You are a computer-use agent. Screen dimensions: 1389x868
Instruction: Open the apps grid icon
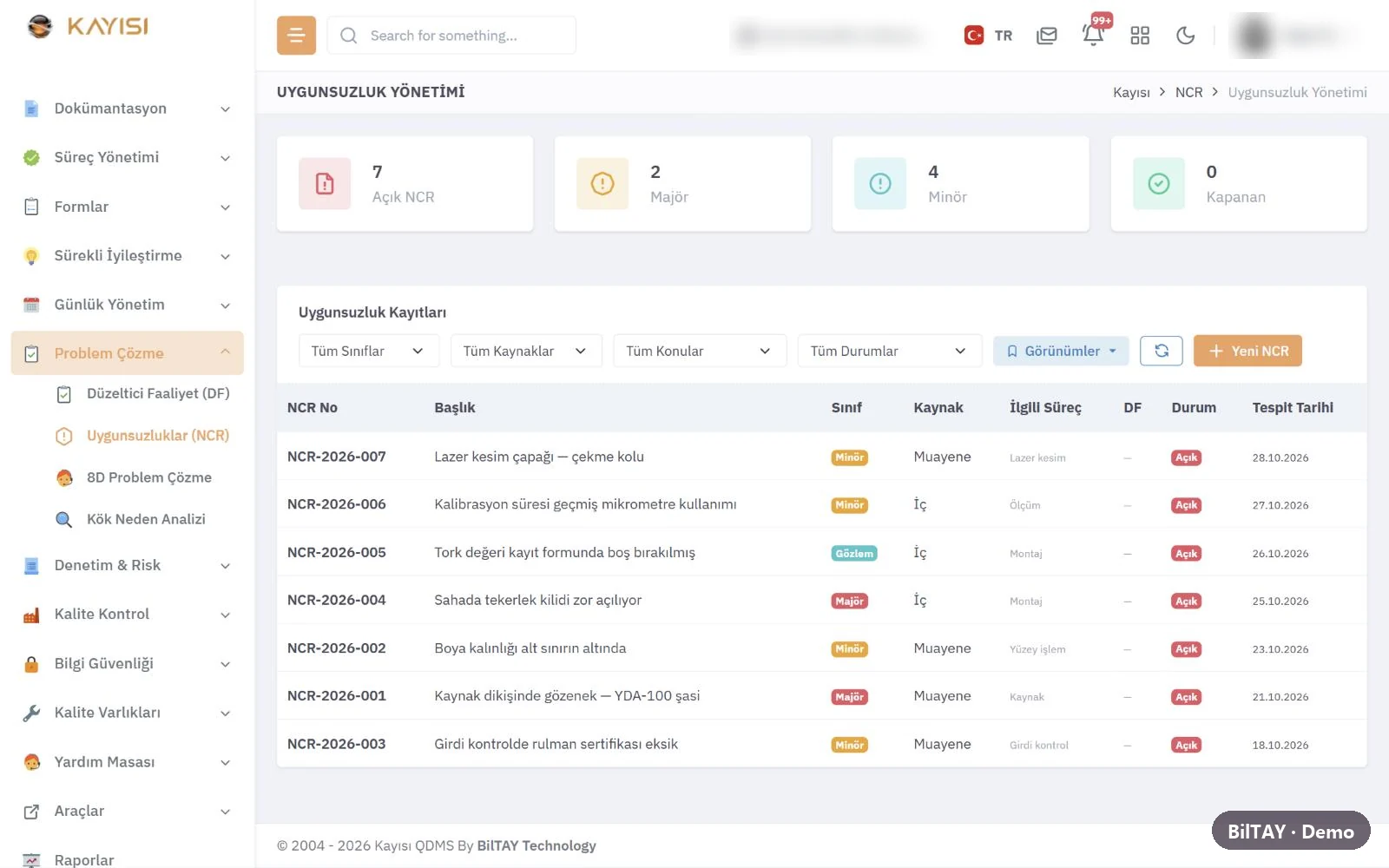pyautogui.click(x=1140, y=36)
